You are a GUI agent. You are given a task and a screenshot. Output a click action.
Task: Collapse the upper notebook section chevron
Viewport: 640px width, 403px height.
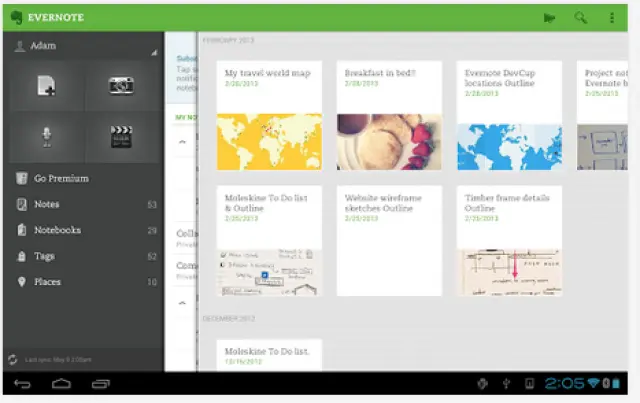(182, 142)
